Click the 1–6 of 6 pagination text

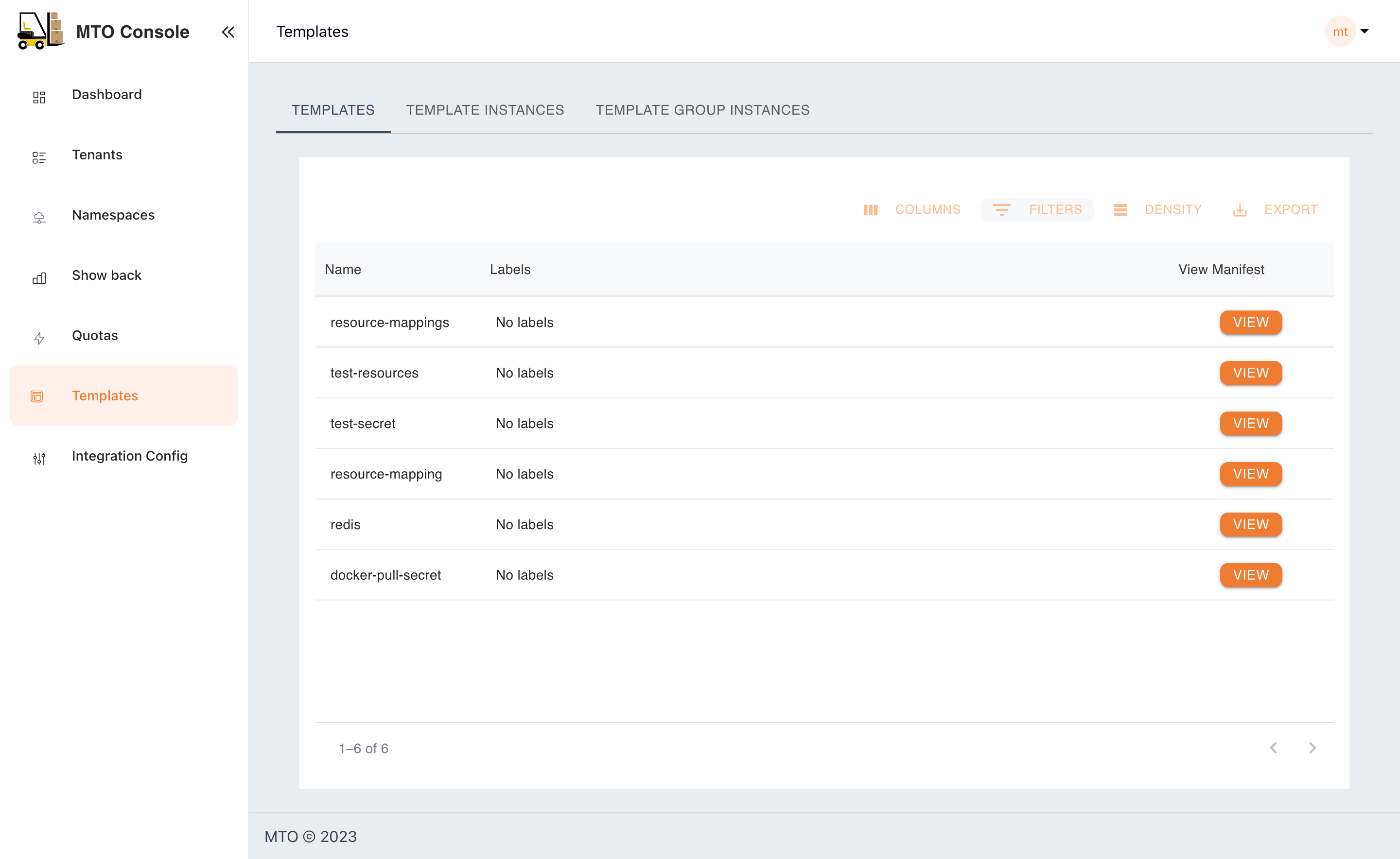363,748
